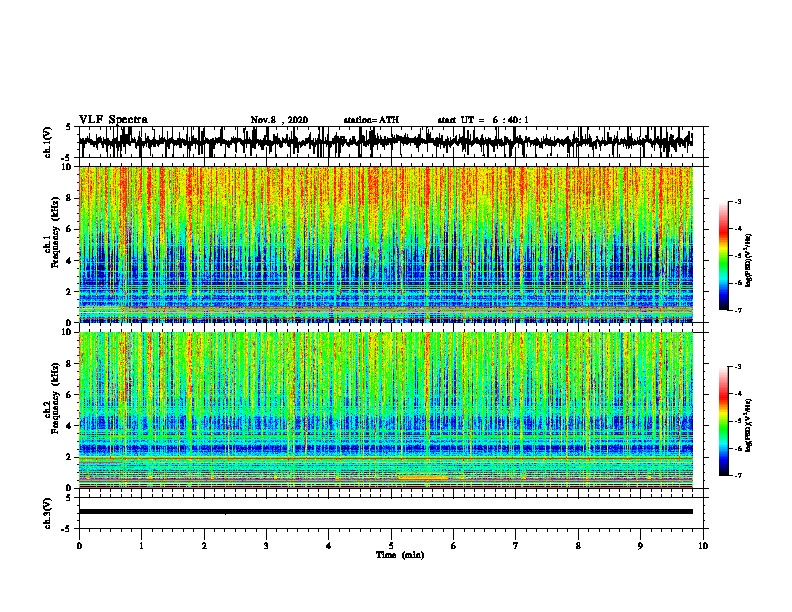
Task: Click the ch.1(V) axis label
Action: pyautogui.click(x=47, y=142)
